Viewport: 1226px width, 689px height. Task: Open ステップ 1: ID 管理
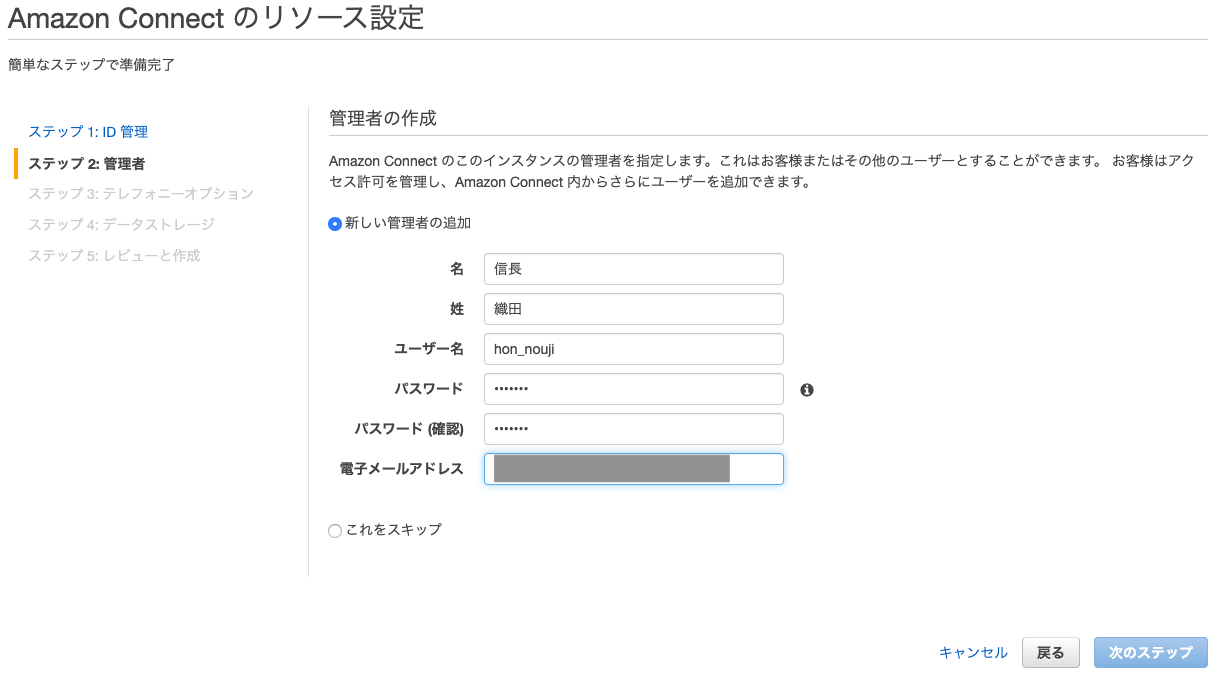point(88,132)
